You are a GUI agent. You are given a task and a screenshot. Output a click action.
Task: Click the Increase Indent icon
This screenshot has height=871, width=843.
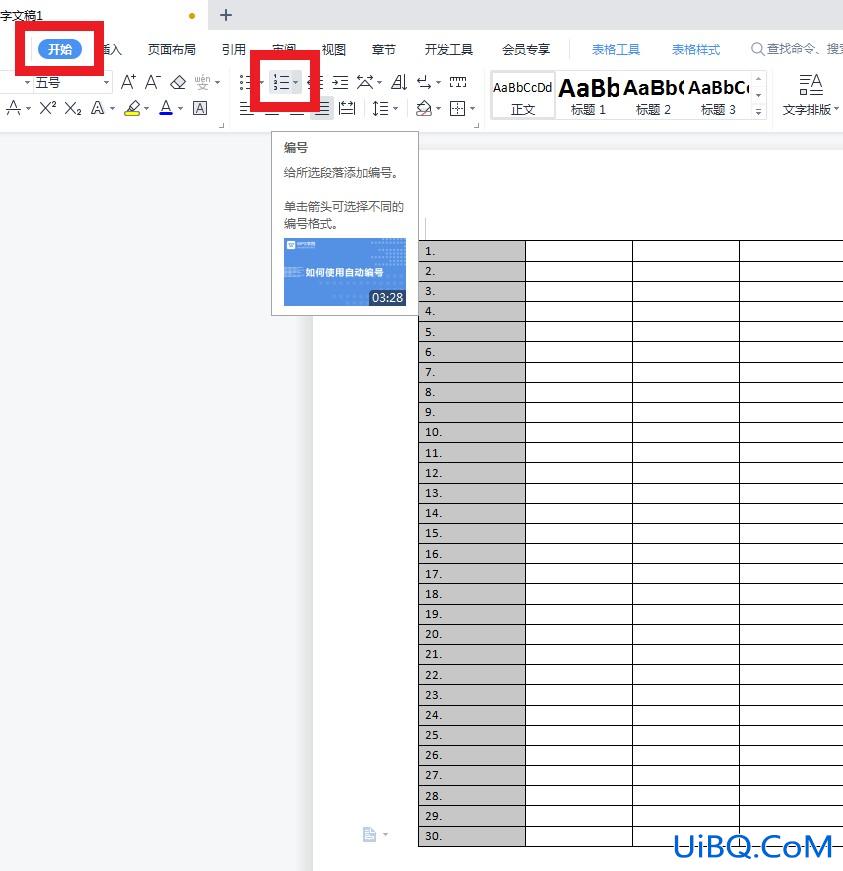pyautogui.click(x=340, y=83)
